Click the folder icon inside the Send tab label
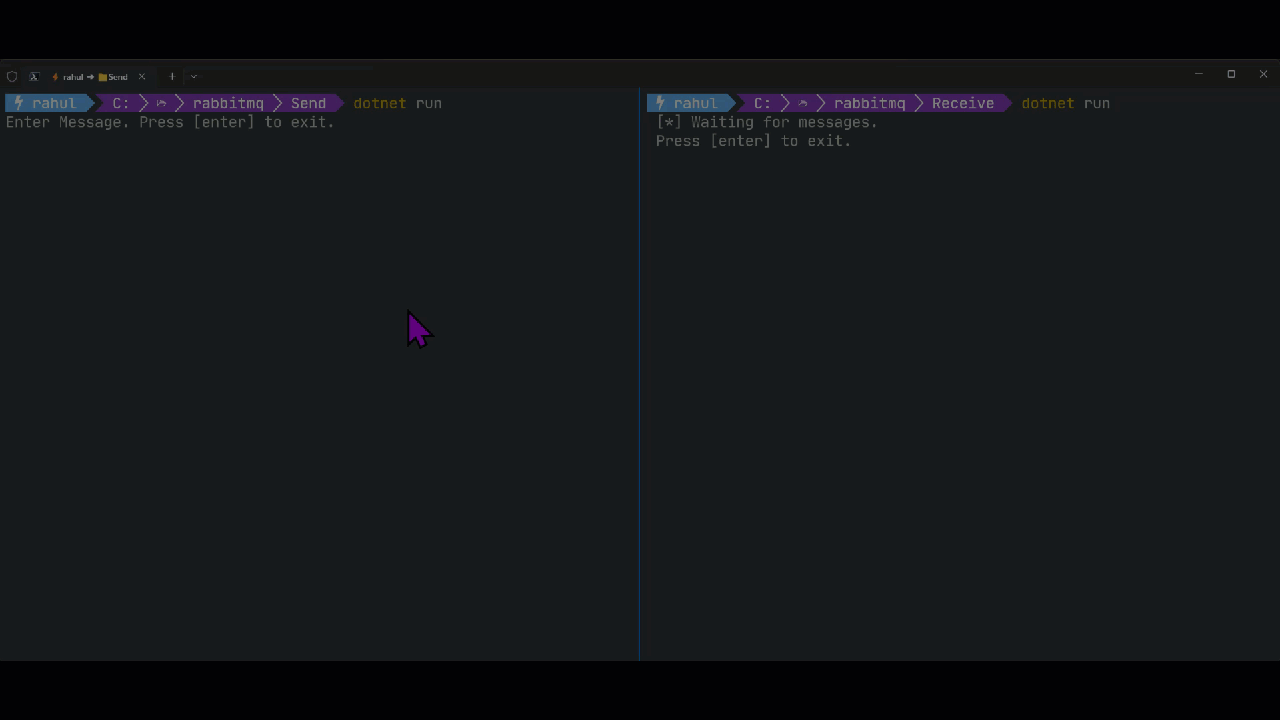 pos(101,76)
